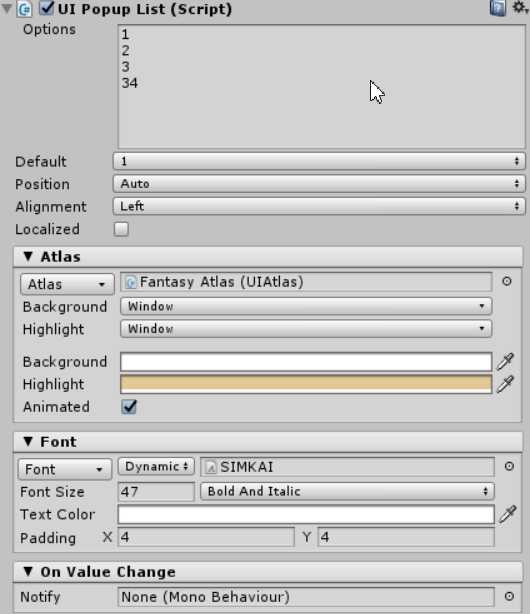Open the component help book icon

[497, 8]
